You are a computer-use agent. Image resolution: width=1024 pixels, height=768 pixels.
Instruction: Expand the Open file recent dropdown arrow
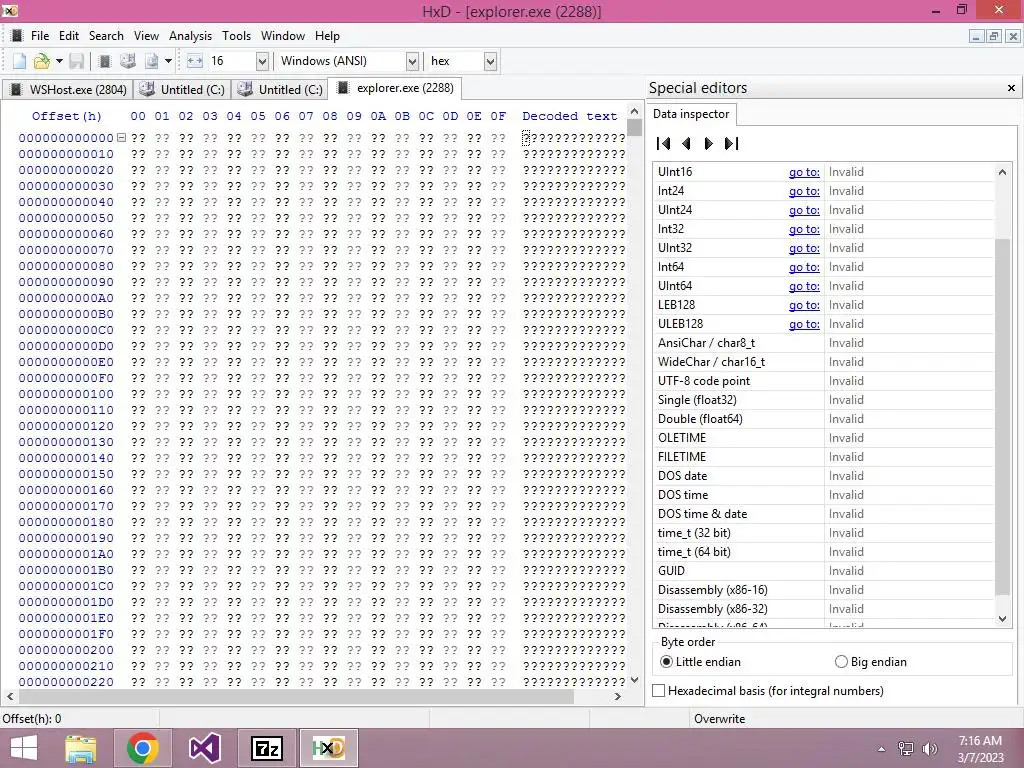point(59,61)
